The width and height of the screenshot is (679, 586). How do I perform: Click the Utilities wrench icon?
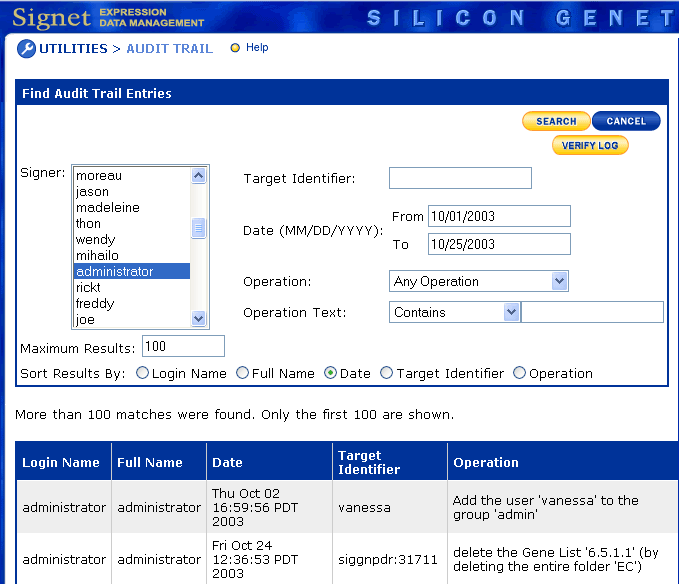point(26,49)
